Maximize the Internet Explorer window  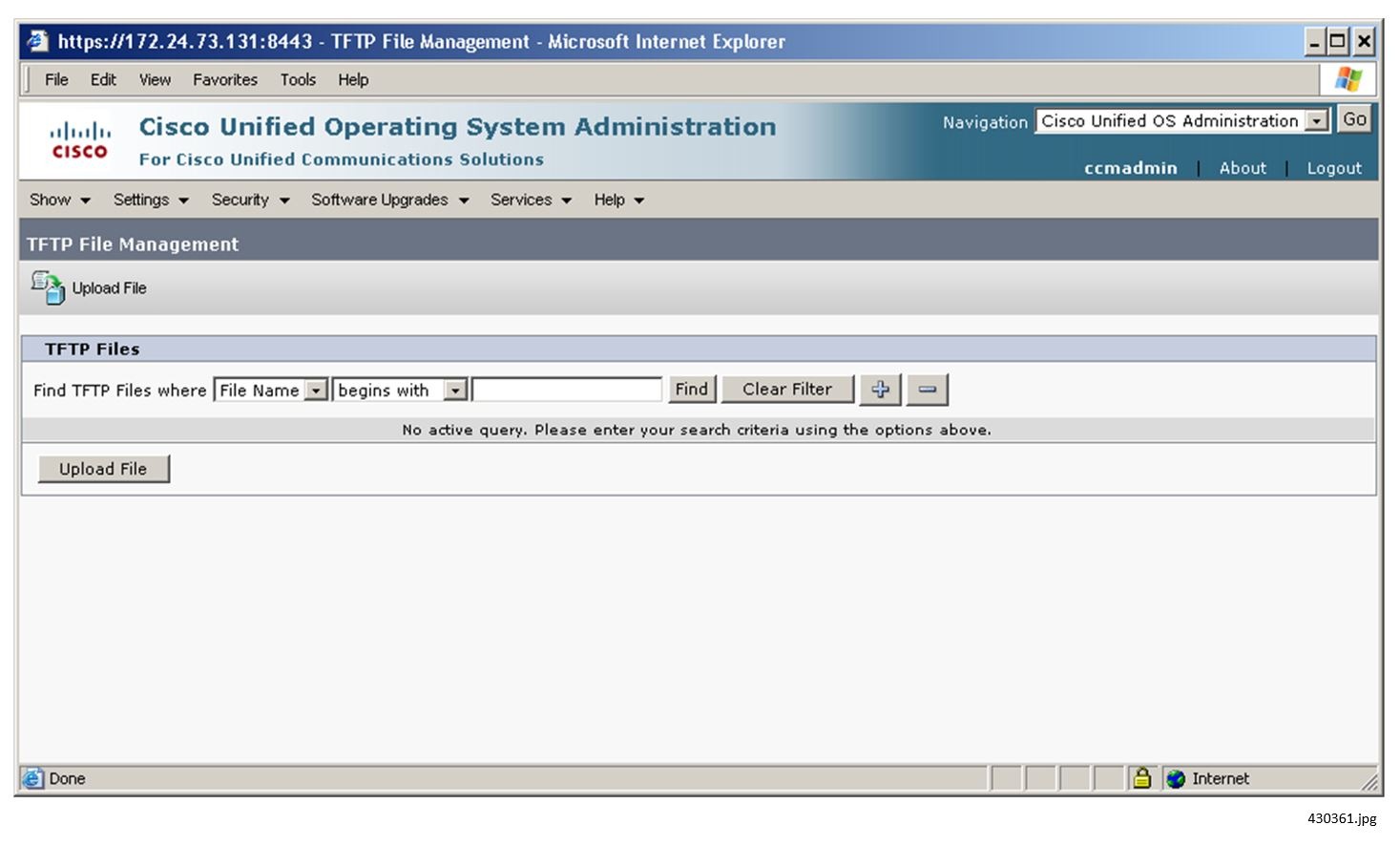click(x=1338, y=41)
